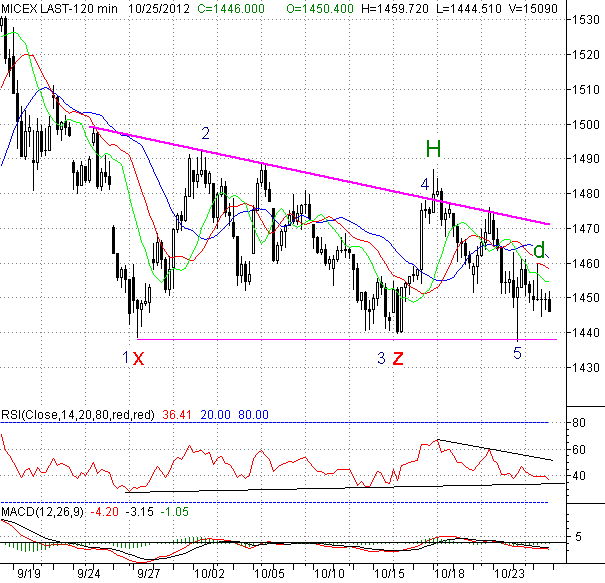Click date axis label 10/18
The height and width of the screenshot is (583, 605).
coord(450,573)
